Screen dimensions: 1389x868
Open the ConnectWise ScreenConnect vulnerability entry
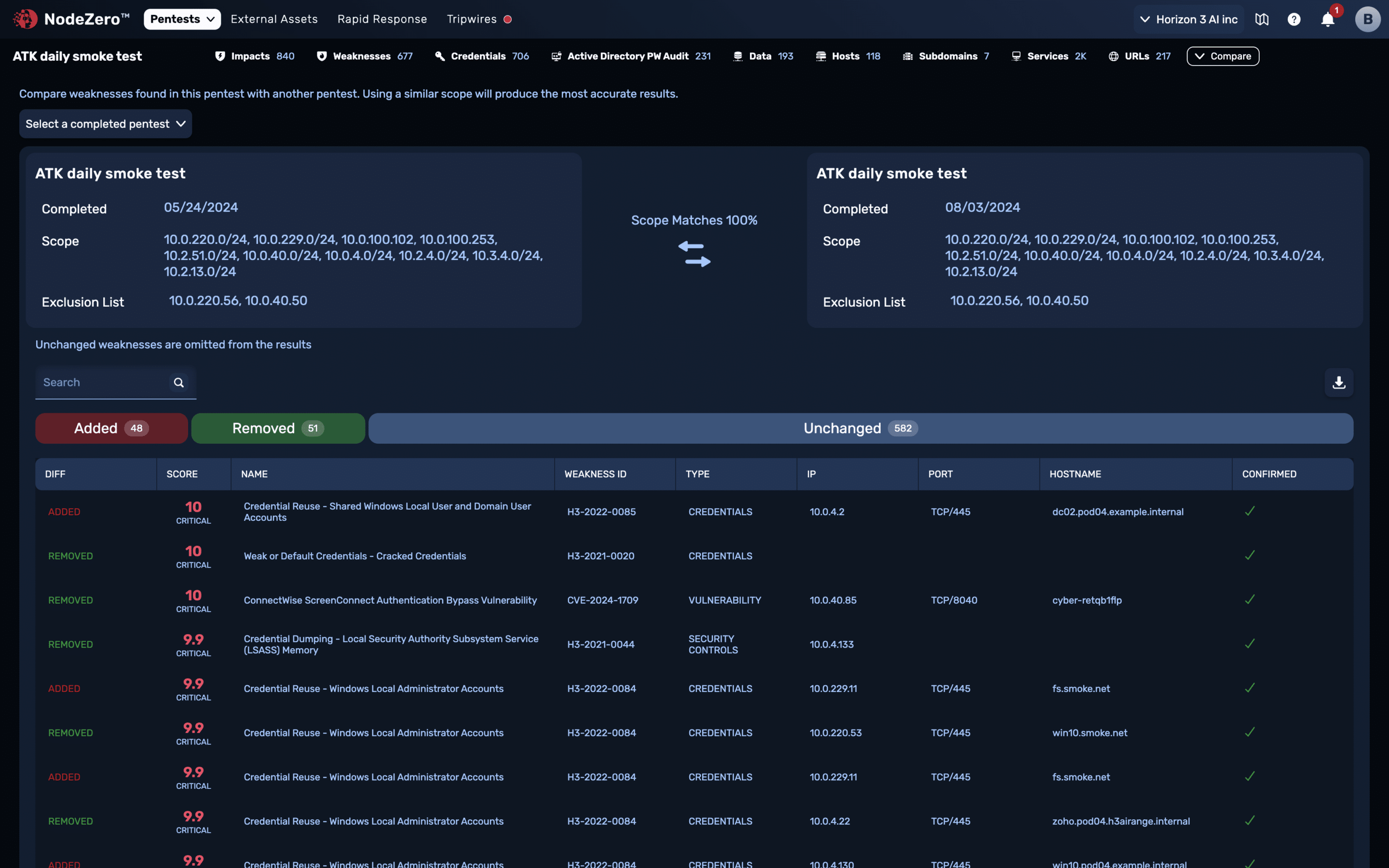pos(390,600)
